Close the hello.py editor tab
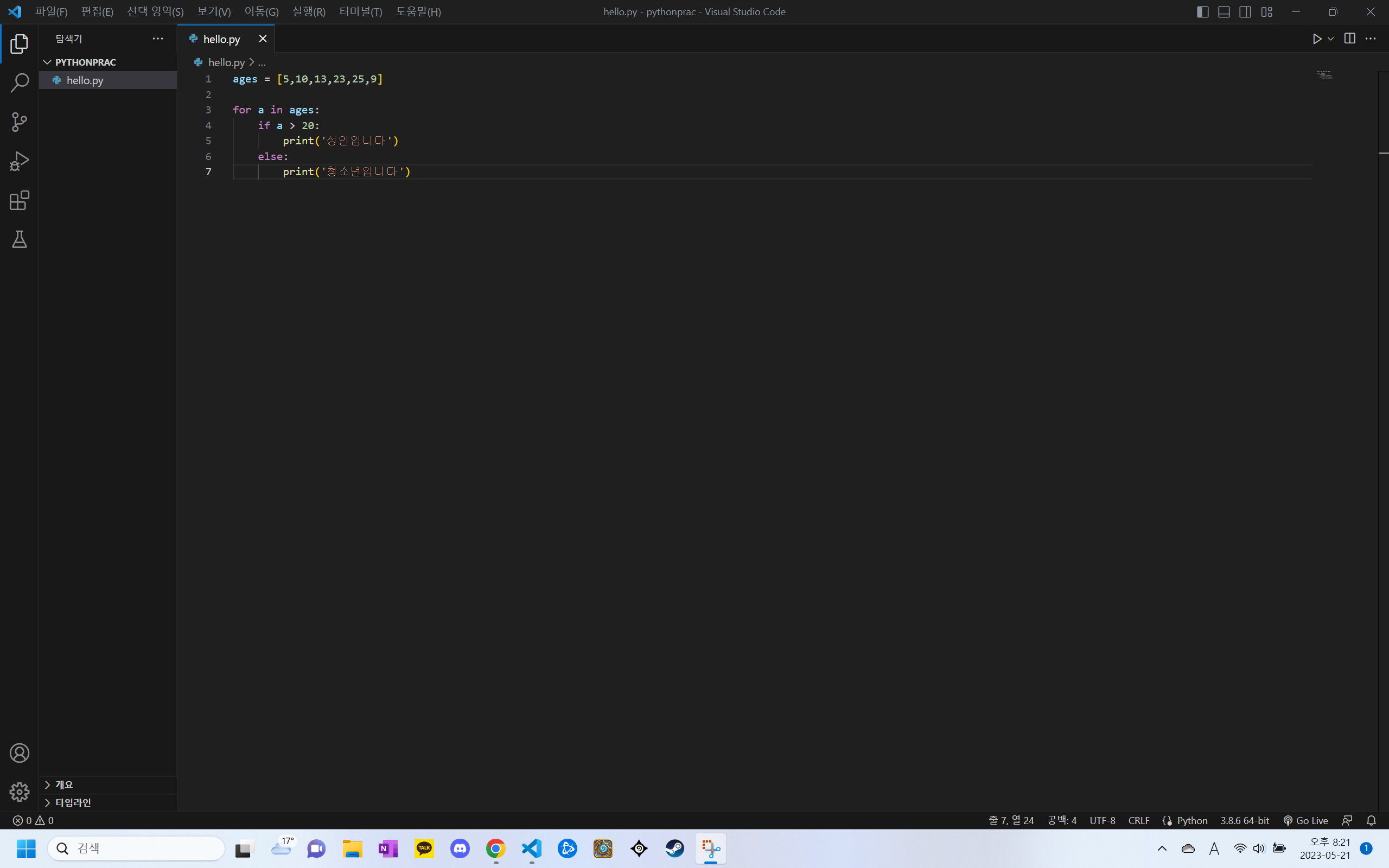1389x868 pixels. [x=263, y=39]
